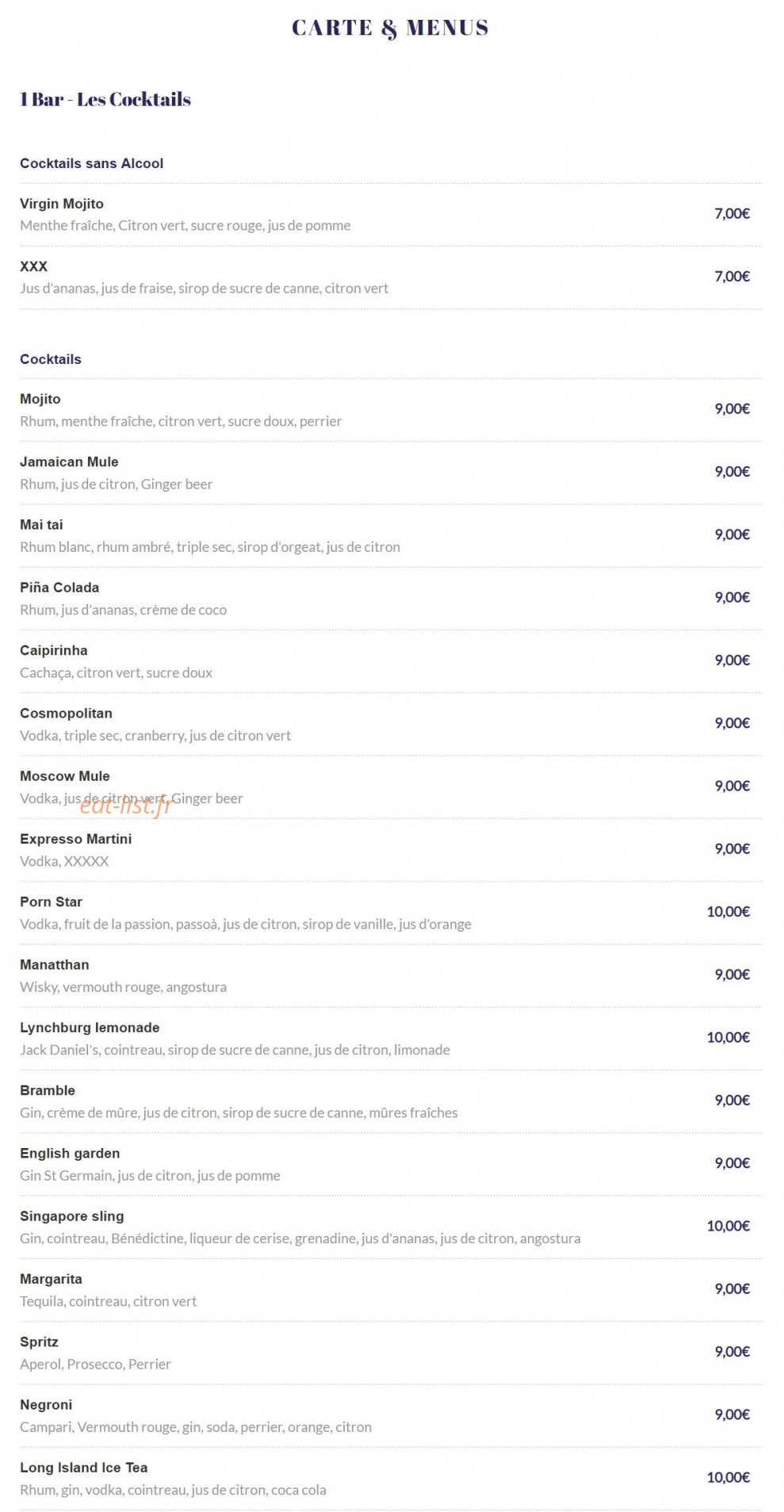Image resolution: width=784 pixels, height=1512 pixels.
Task: Click the eat-list.fr watermark
Action: point(126,806)
